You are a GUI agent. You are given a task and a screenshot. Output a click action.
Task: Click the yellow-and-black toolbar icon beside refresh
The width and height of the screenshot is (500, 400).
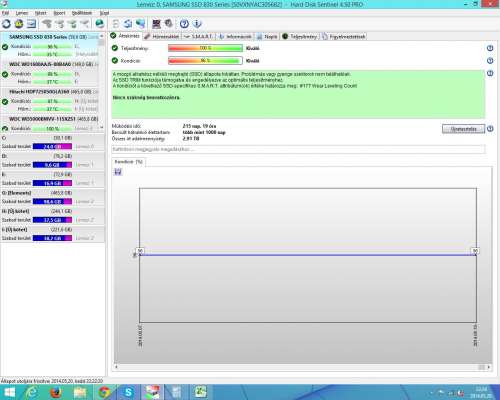19,24
